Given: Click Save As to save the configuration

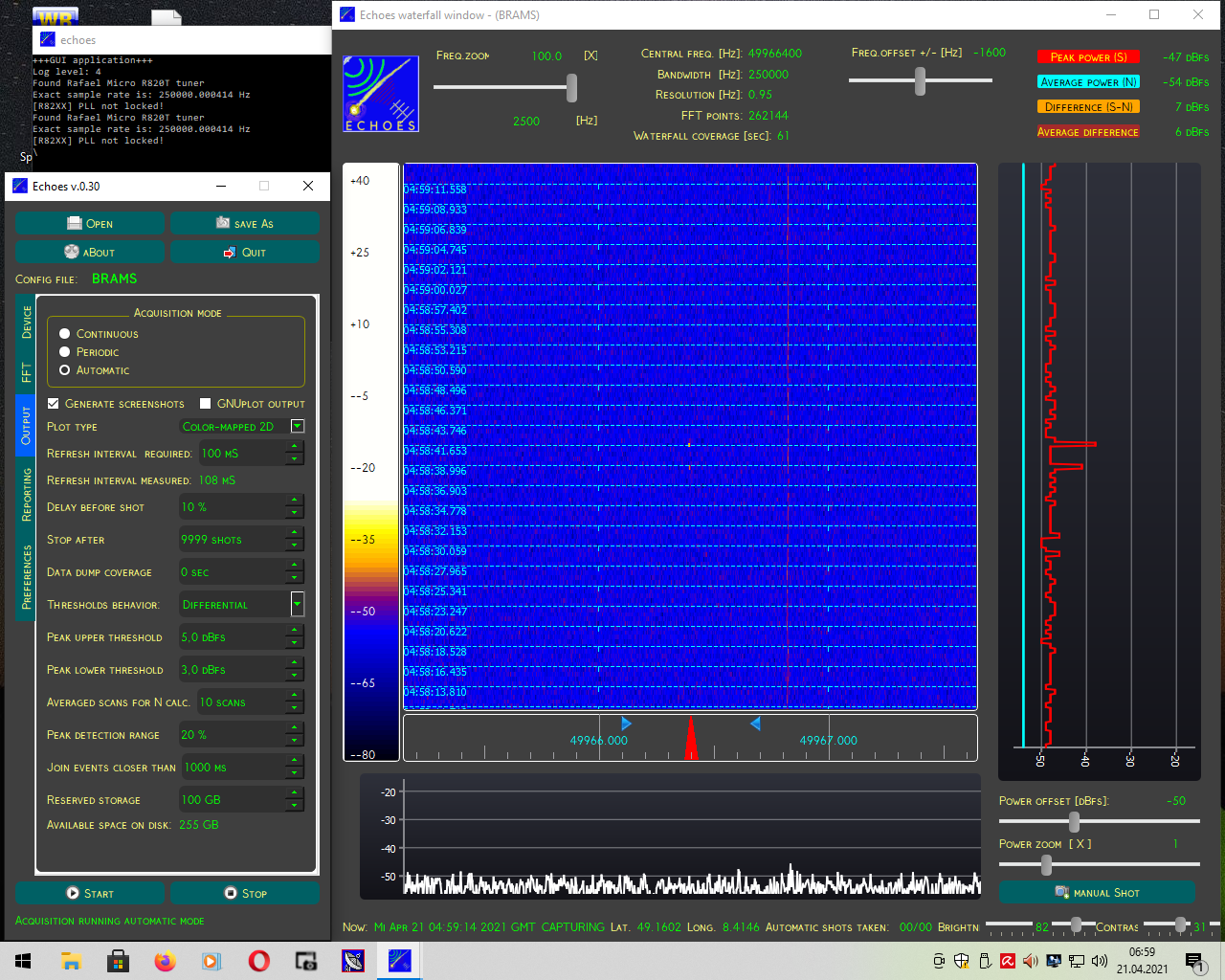Looking at the screenshot, I should click(244, 223).
